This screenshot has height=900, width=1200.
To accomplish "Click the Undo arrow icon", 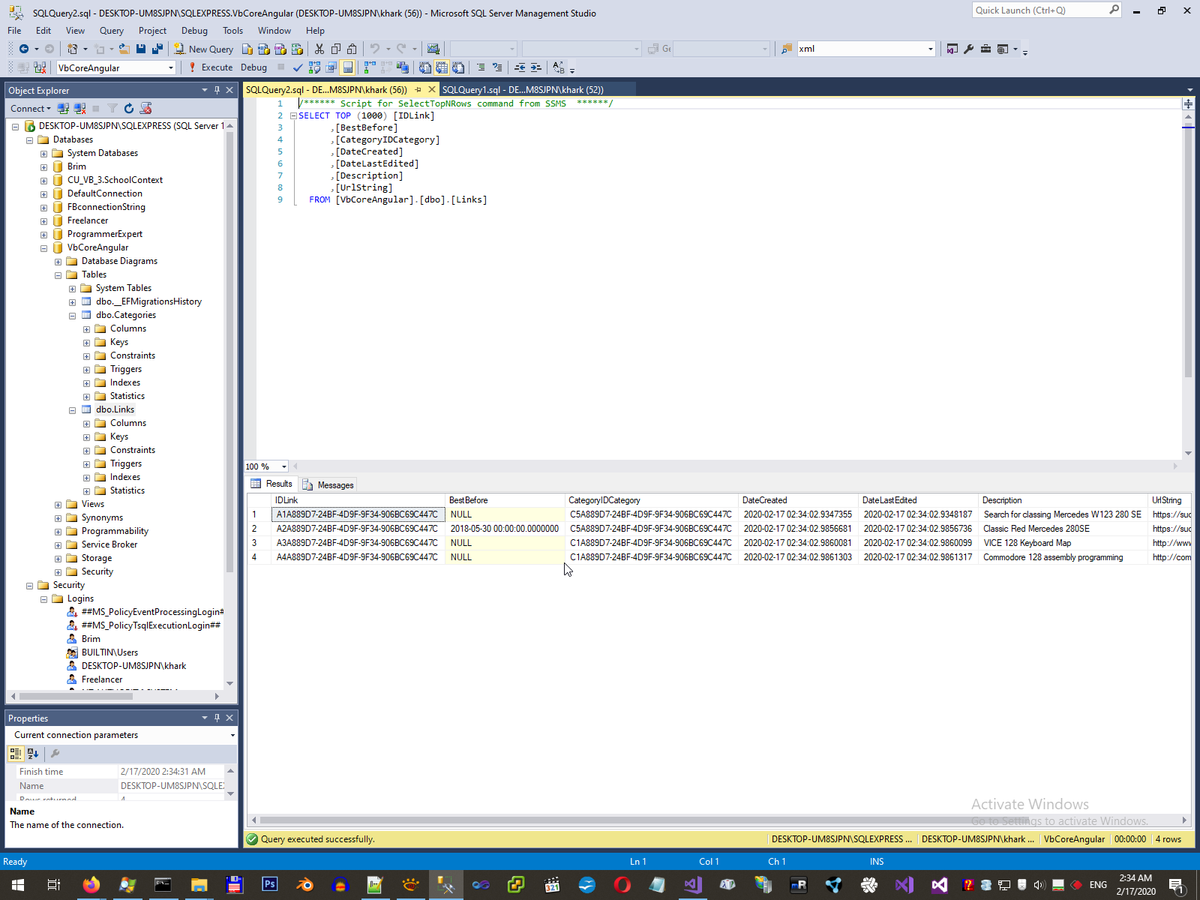I will (x=374, y=49).
